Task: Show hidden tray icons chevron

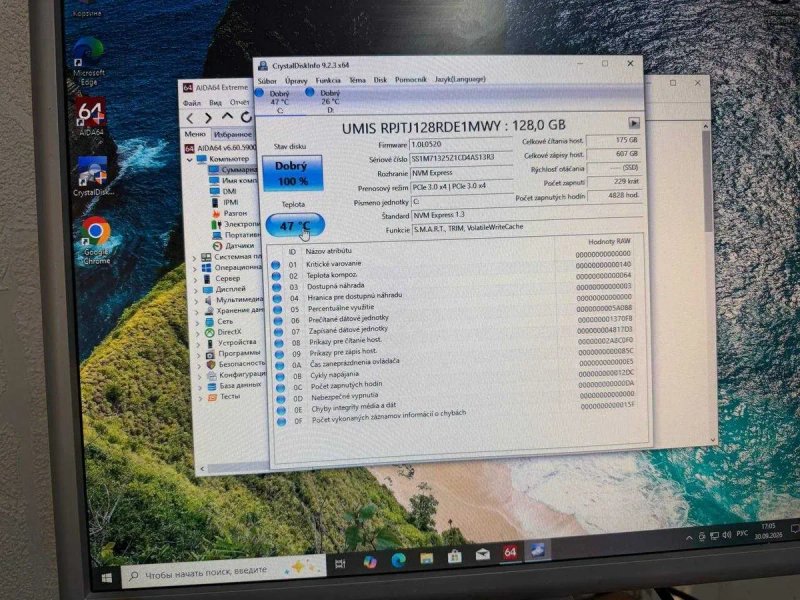Action: pyautogui.click(x=689, y=538)
